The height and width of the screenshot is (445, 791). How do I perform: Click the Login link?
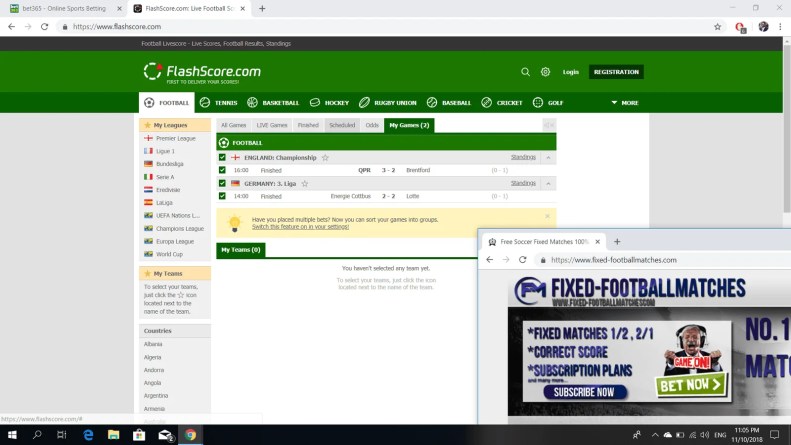pos(571,72)
